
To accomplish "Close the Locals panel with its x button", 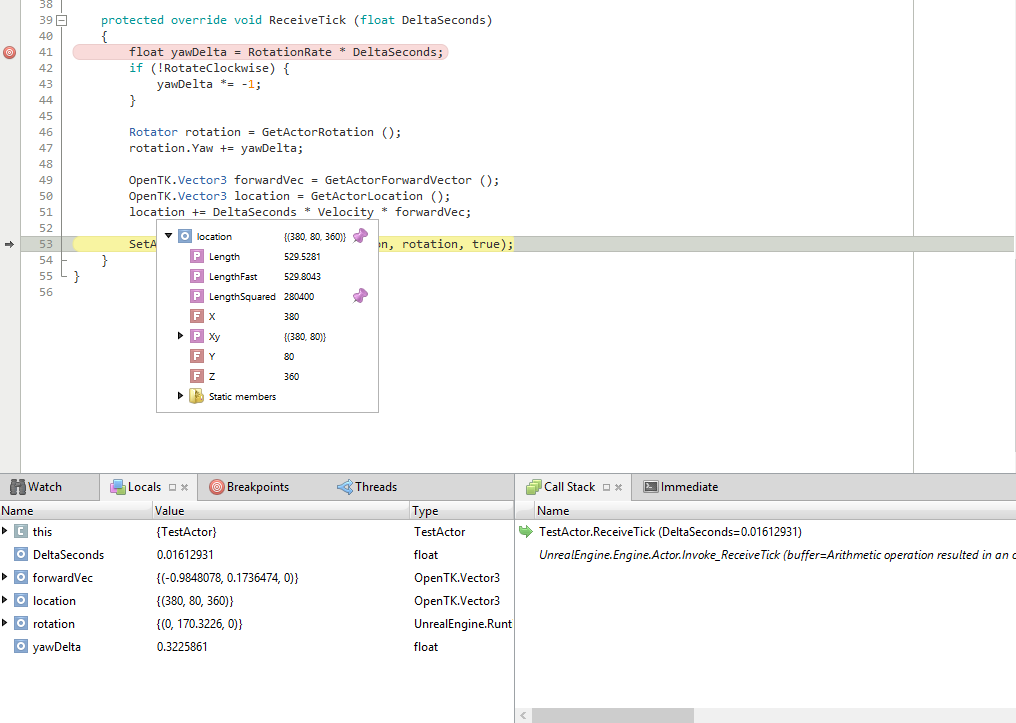I will click(182, 487).
